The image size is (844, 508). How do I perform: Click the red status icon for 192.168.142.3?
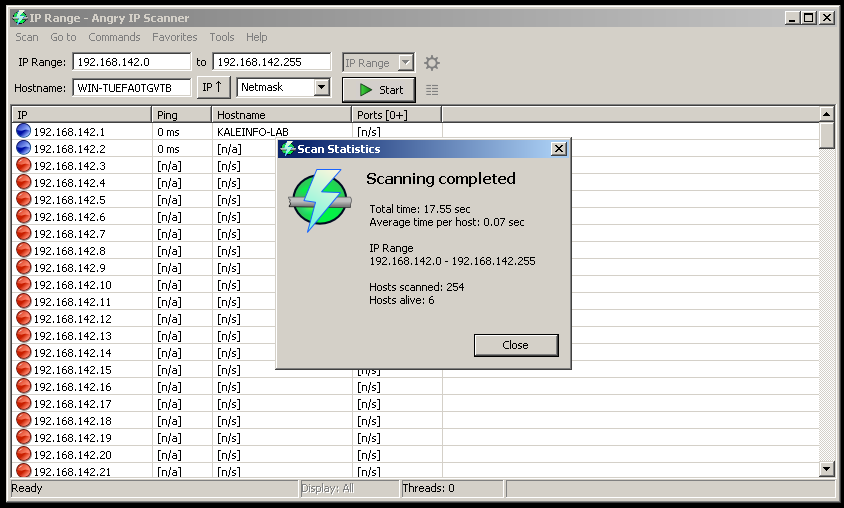24,165
